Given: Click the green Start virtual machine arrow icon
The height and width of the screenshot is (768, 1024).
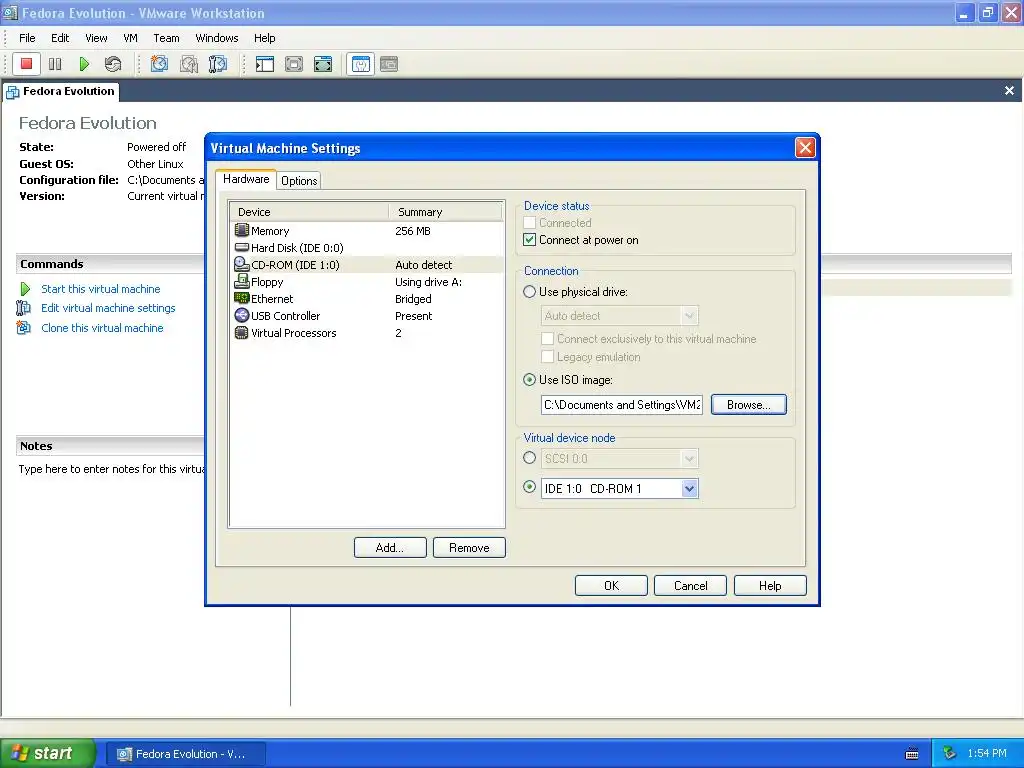Looking at the screenshot, I should tap(25, 289).
